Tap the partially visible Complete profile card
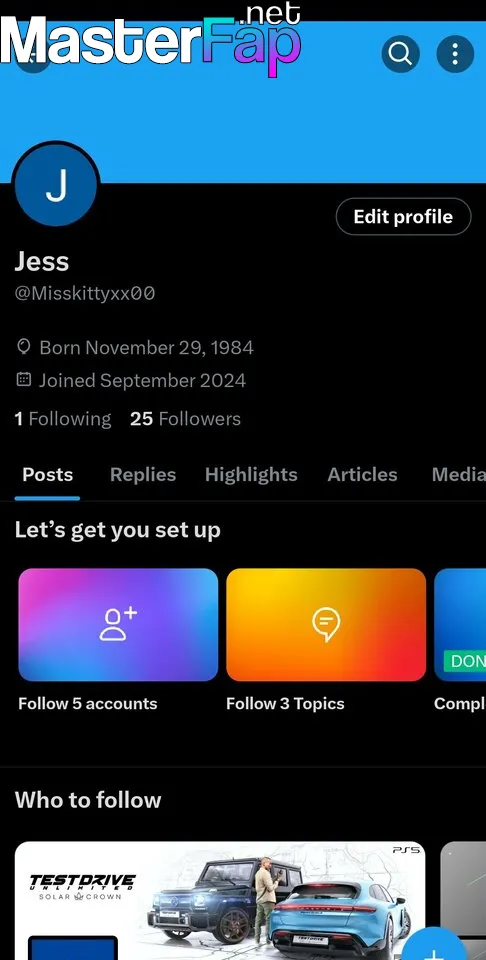Viewport: 486px width, 960px height. point(460,640)
